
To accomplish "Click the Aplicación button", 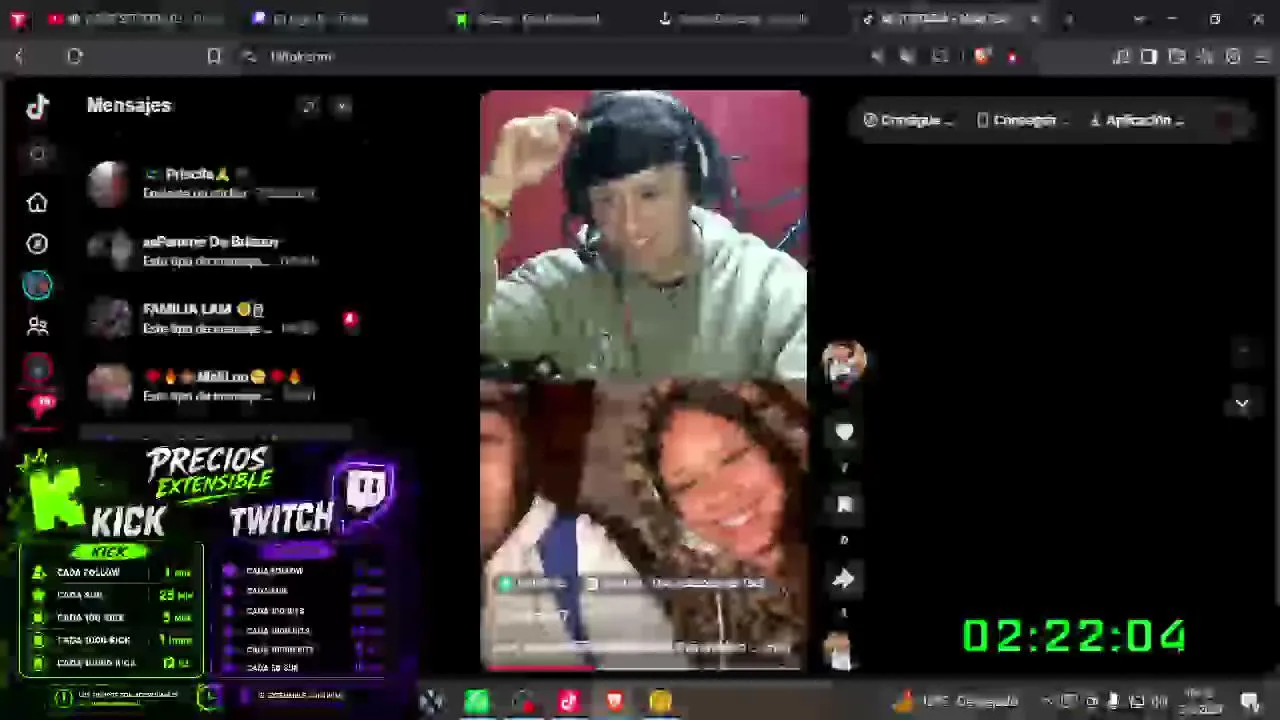I will coord(1137,120).
